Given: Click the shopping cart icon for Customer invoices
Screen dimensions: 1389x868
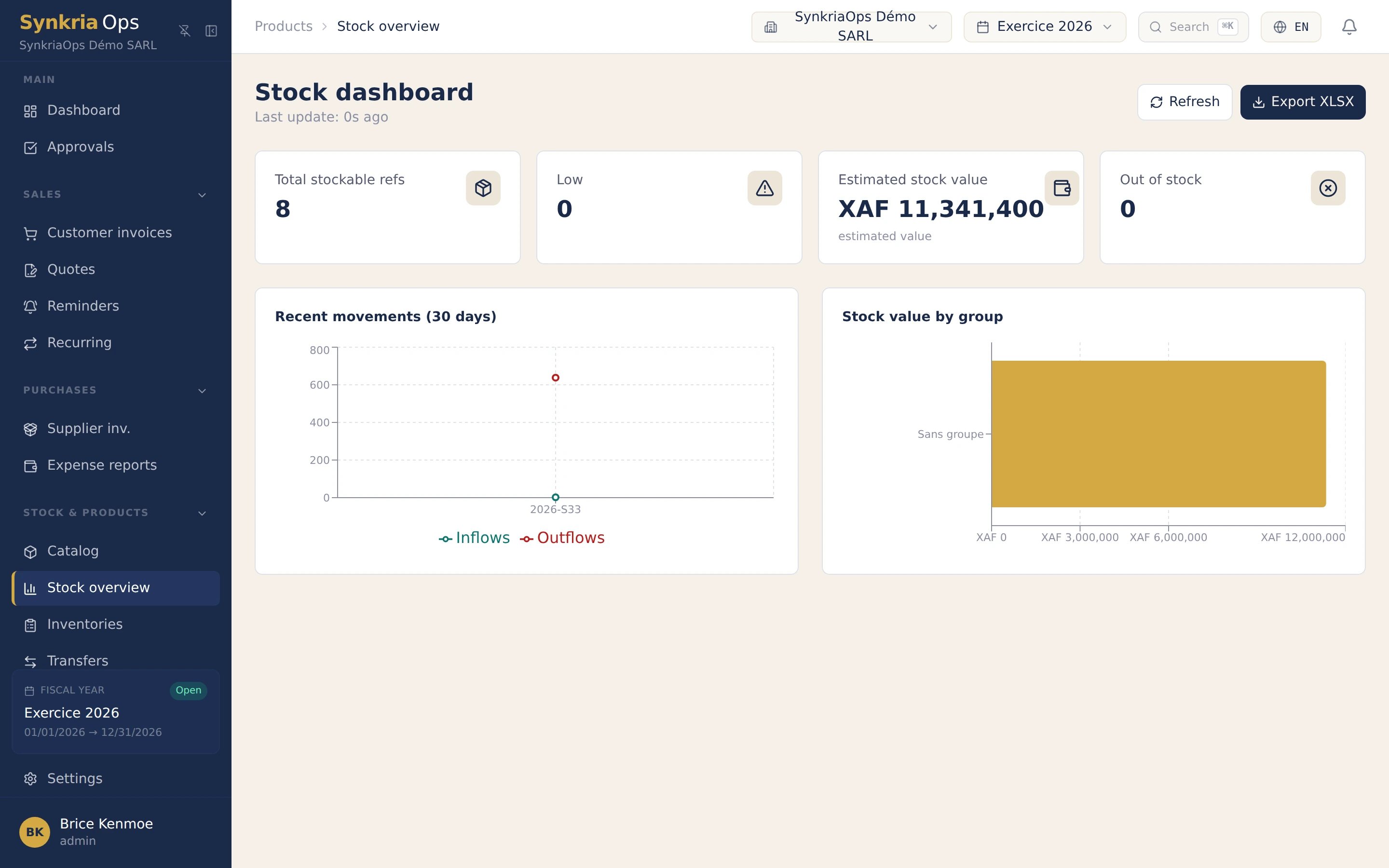Looking at the screenshot, I should point(30,234).
